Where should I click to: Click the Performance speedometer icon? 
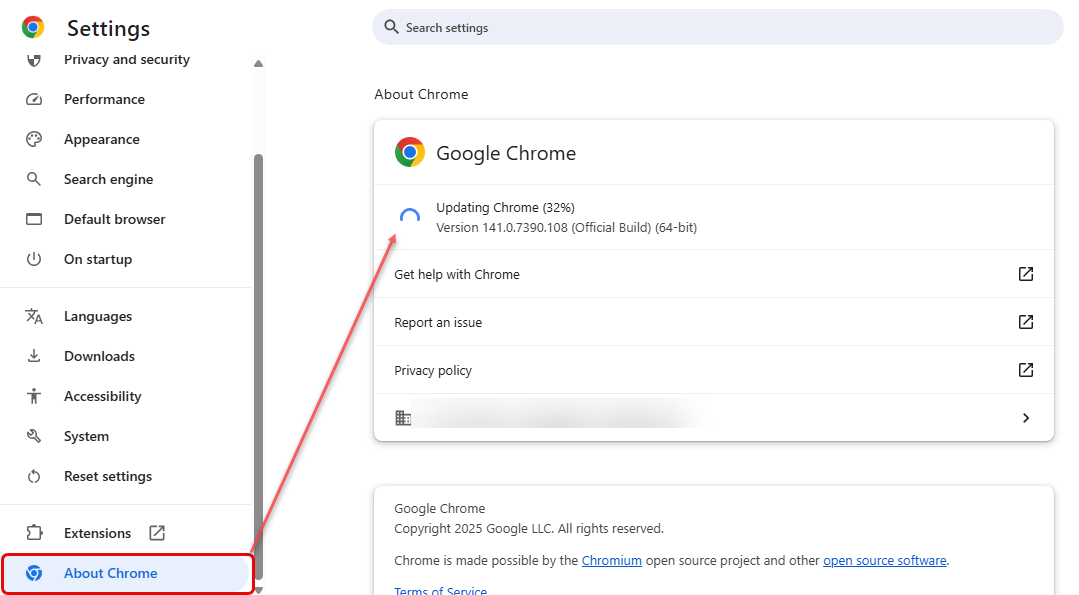pyautogui.click(x=34, y=99)
